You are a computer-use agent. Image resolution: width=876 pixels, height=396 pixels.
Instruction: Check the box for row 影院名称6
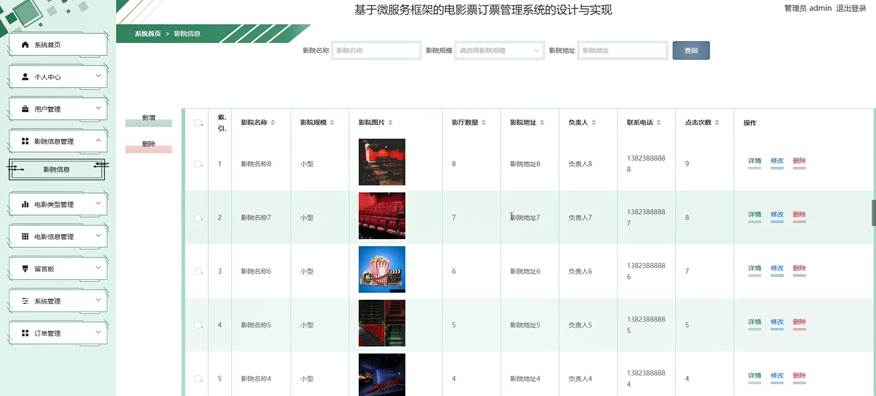pos(198,271)
